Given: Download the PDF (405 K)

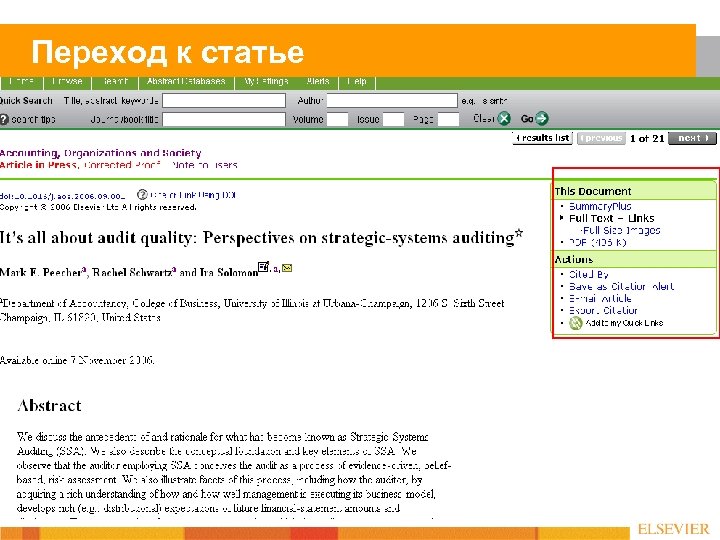Looking at the screenshot, I should (x=597, y=242).
